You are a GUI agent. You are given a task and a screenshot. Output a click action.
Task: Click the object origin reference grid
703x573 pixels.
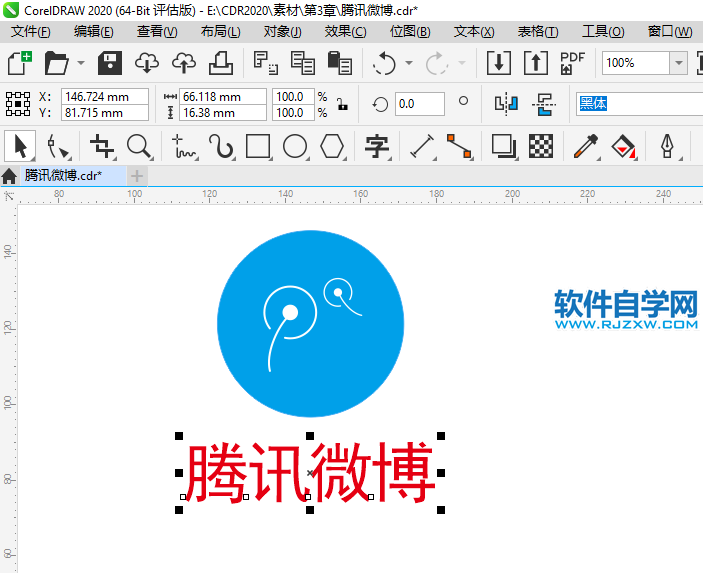[x=18, y=104]
